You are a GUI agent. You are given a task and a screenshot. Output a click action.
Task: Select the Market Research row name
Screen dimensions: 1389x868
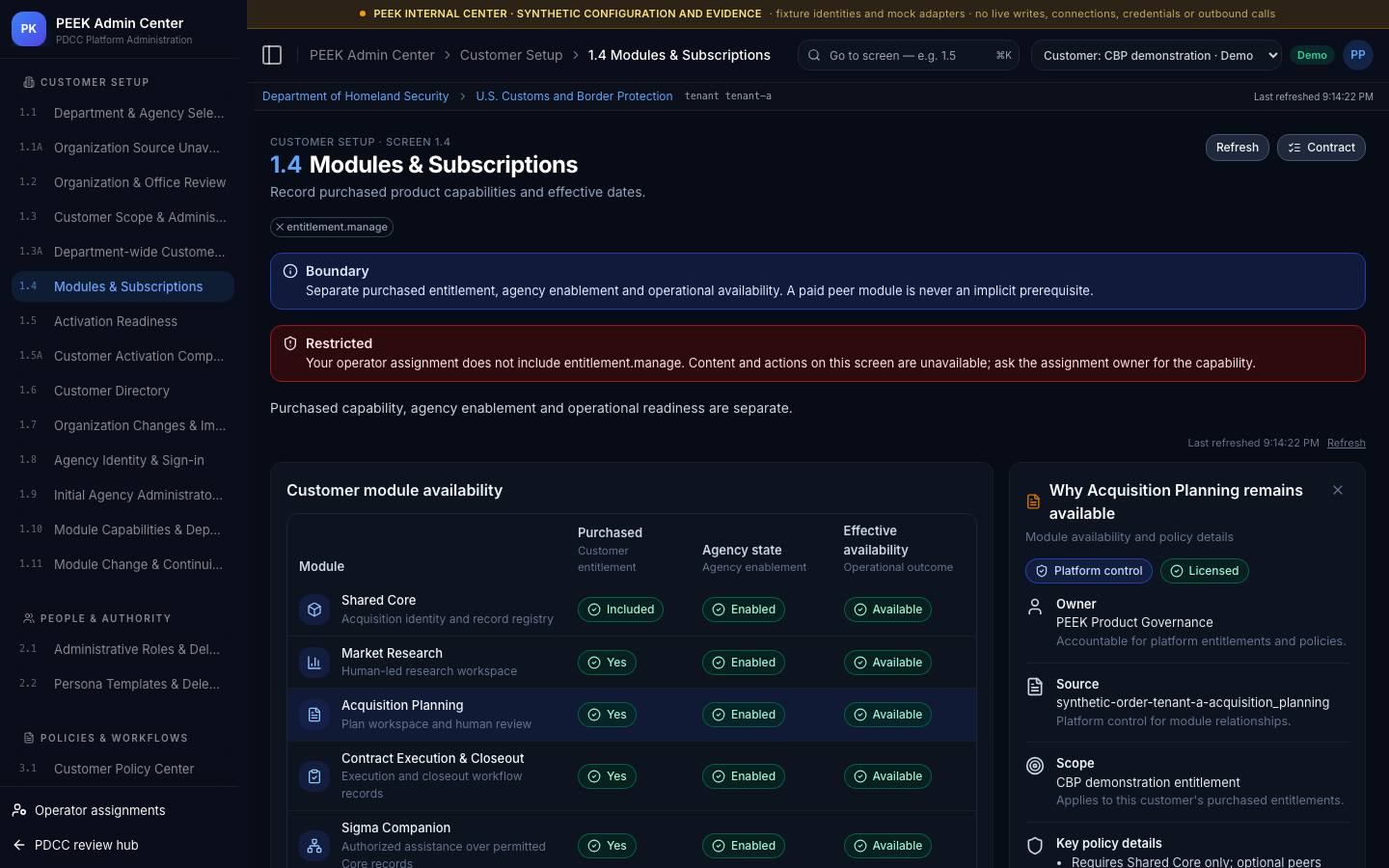coord(392,653)
